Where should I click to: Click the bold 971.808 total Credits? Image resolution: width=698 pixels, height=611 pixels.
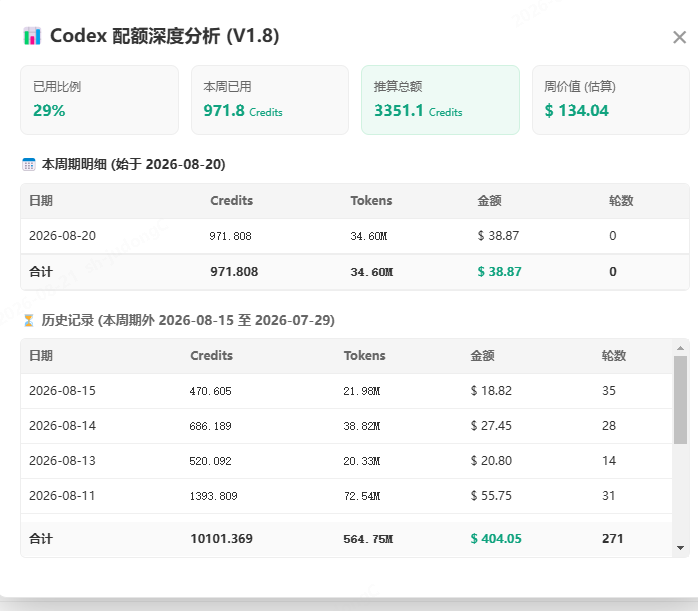(234, 271)
